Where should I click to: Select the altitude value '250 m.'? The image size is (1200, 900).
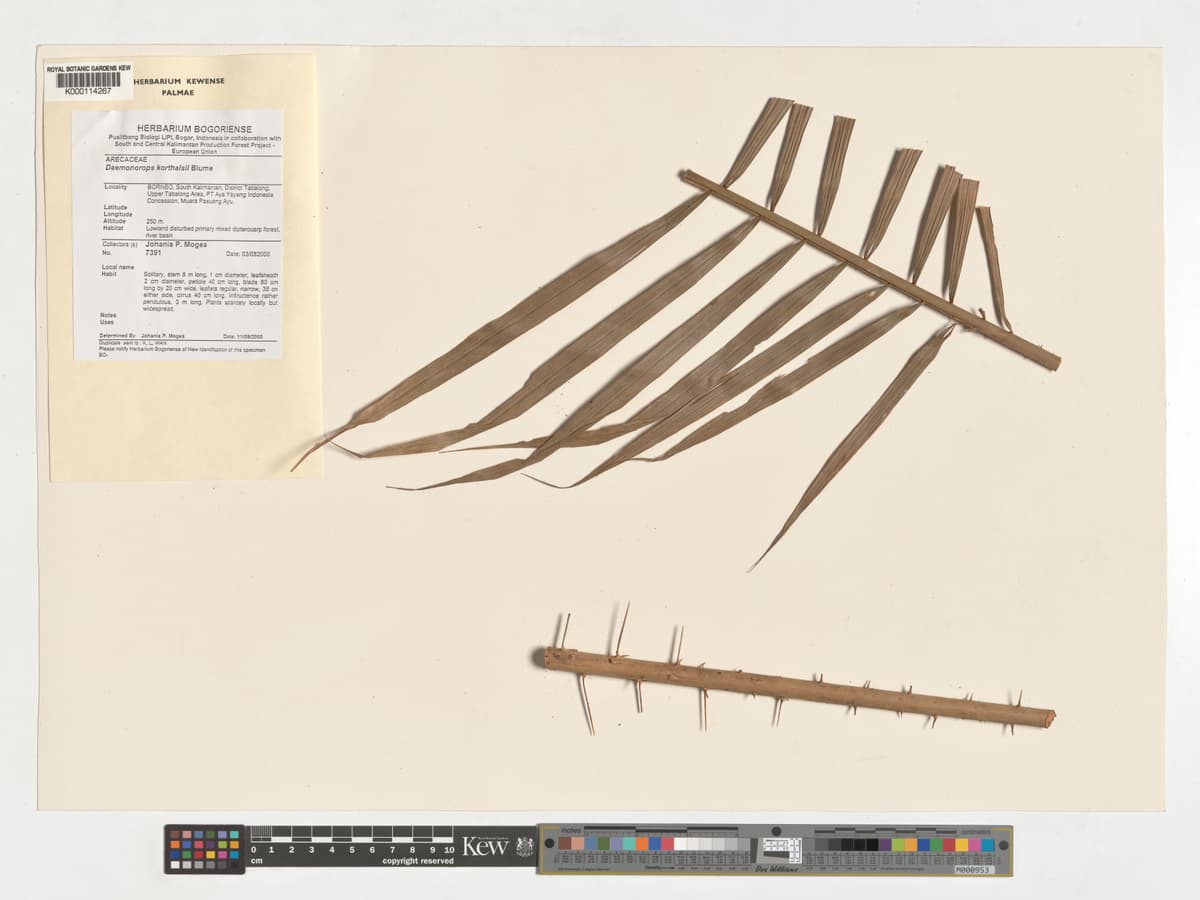155,221
